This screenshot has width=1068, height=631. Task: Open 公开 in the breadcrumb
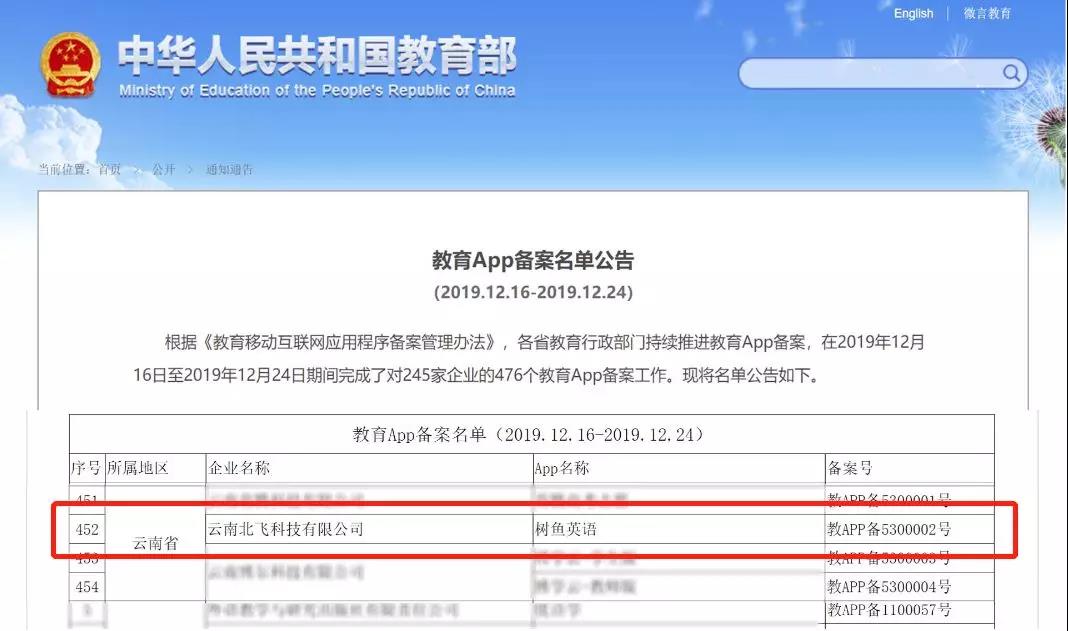click(x=163, y=170)
